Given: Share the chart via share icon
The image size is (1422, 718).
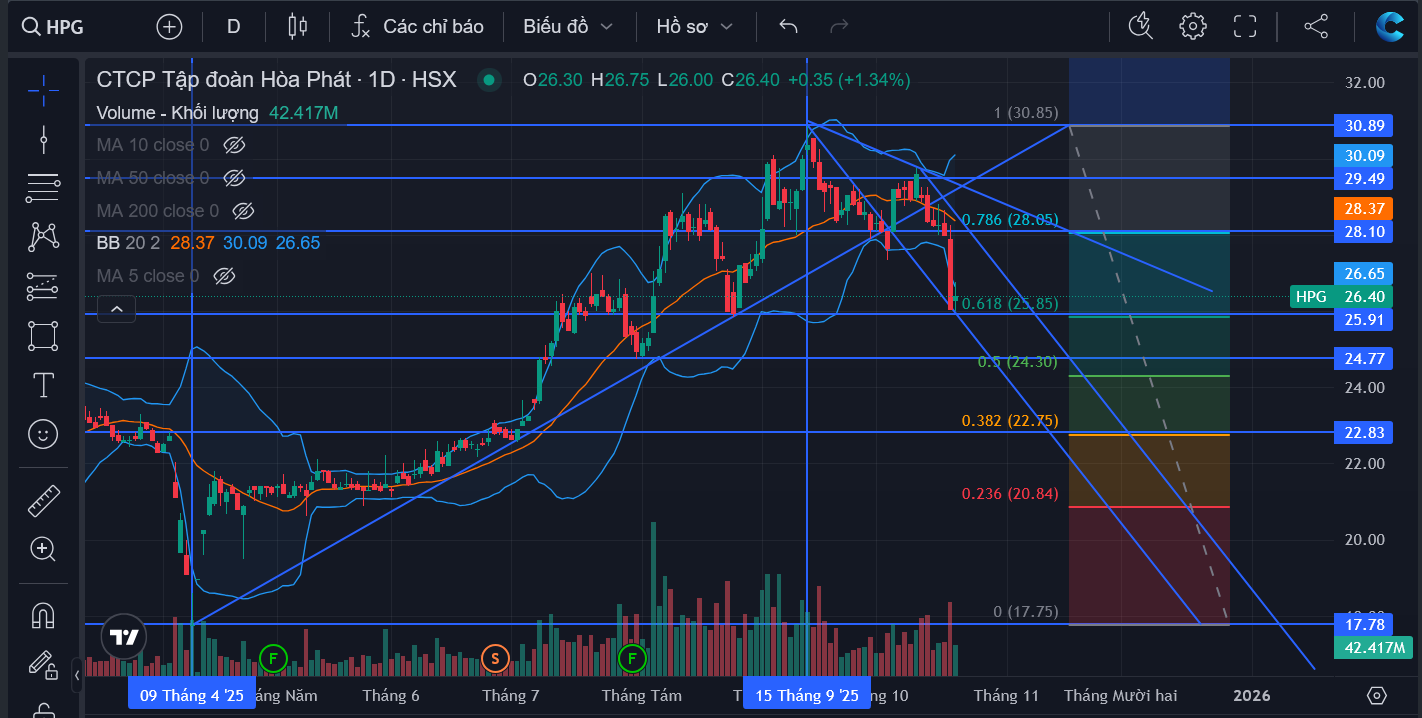Looking at the screenshot, I should click(1316, 27).
